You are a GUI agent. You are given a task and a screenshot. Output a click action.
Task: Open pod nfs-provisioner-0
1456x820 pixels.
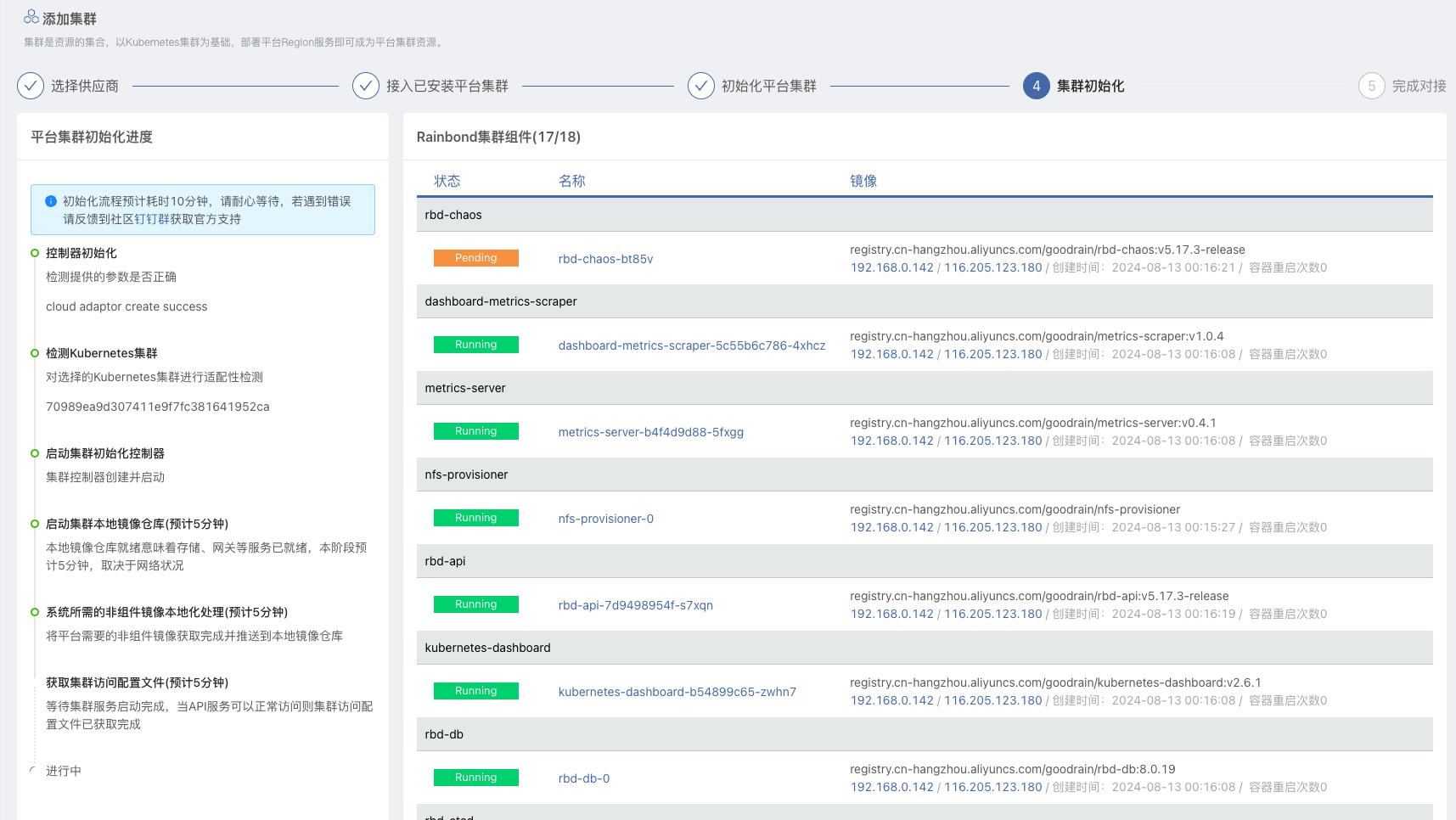(606, 519)
